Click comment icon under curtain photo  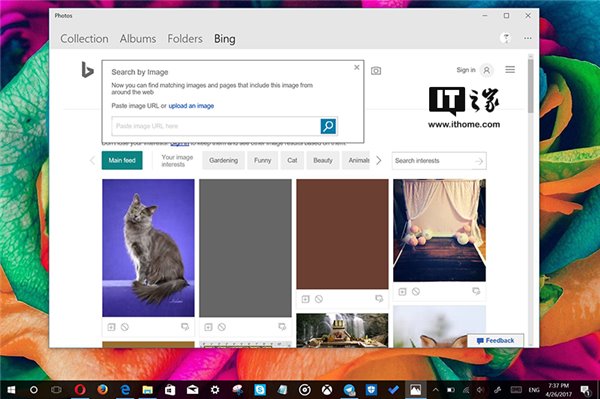click(476, 292)
